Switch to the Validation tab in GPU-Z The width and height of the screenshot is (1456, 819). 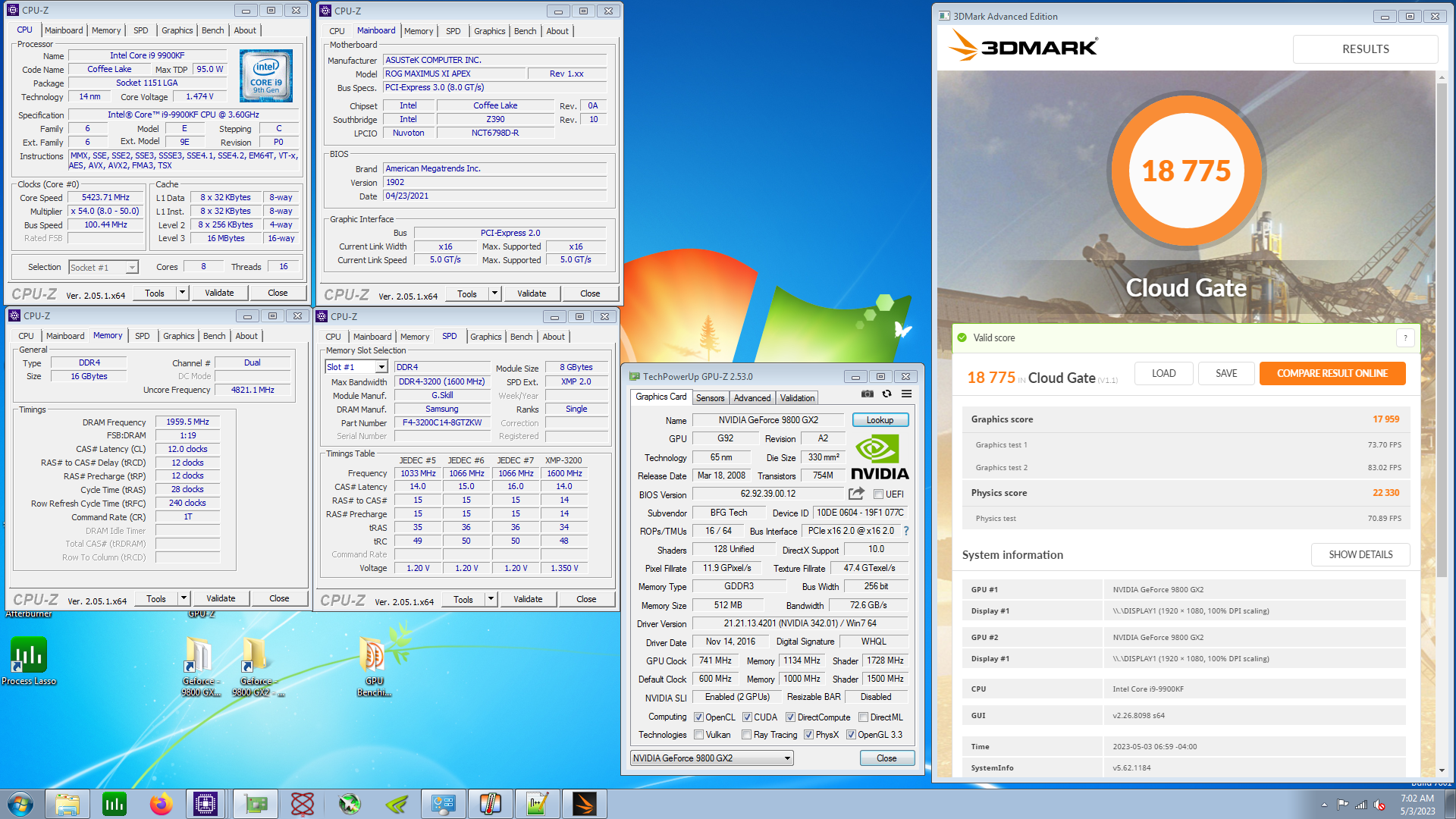pos(797,398)
